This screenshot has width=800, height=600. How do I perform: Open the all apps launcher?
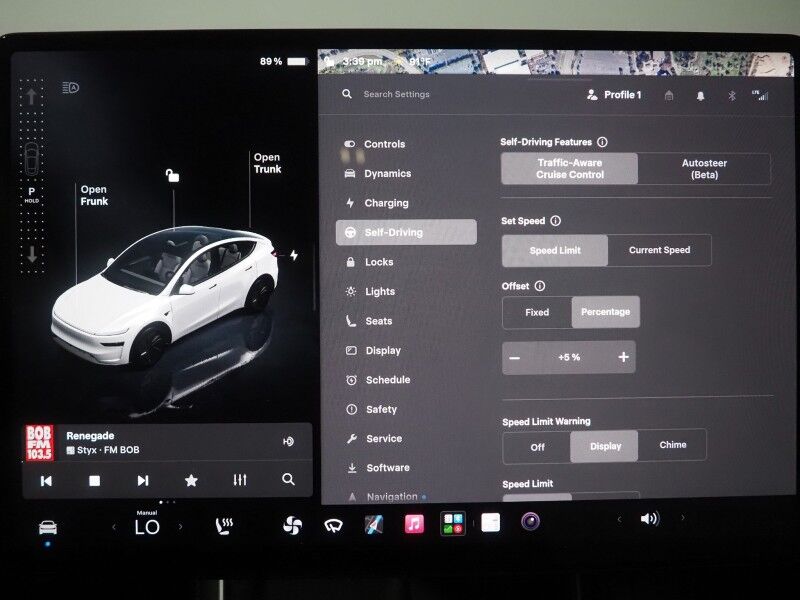[x=453, y=523]
